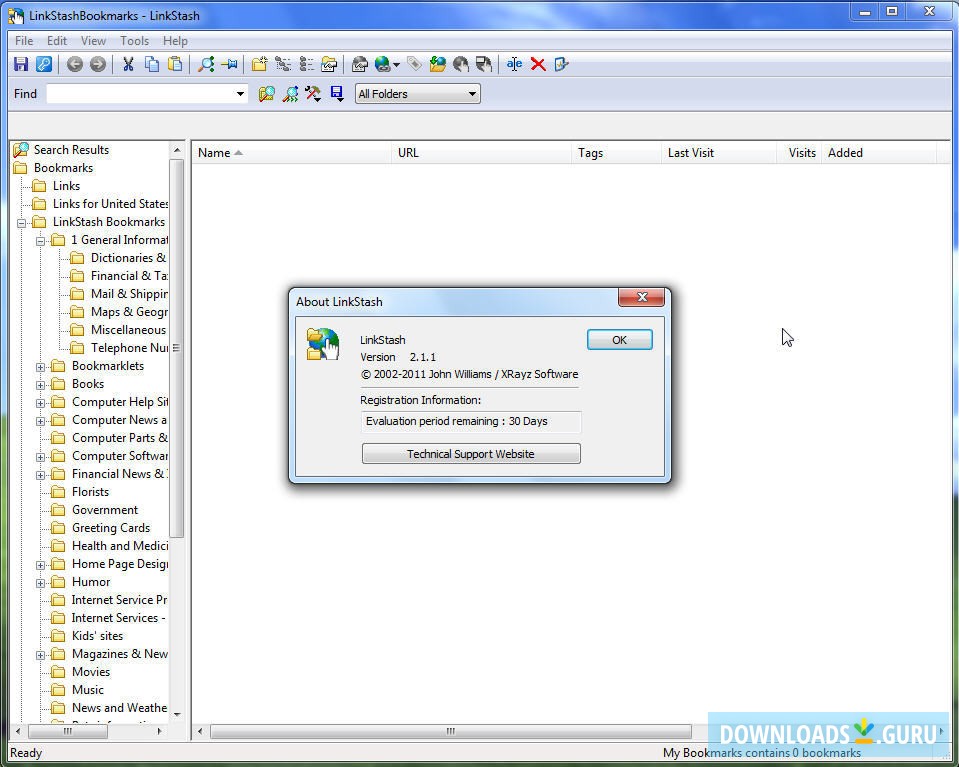
Task: Click the find-next magnifier with arrows icon
Action: [x=290, y=94]
